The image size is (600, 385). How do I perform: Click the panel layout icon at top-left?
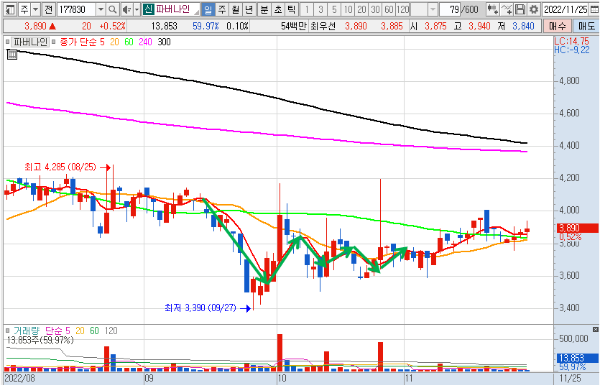(10, 9)
